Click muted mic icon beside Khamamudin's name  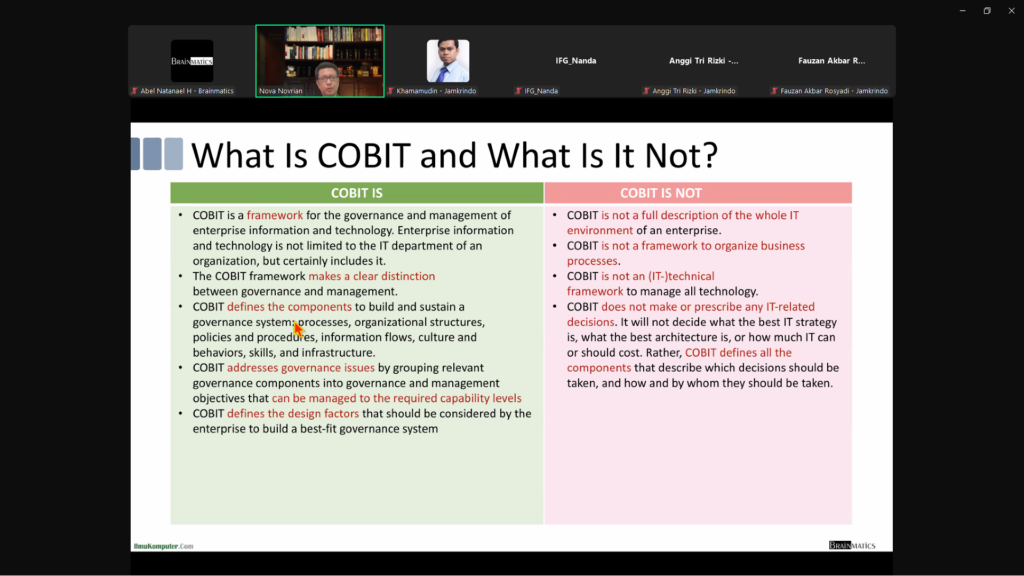point(390,91)
